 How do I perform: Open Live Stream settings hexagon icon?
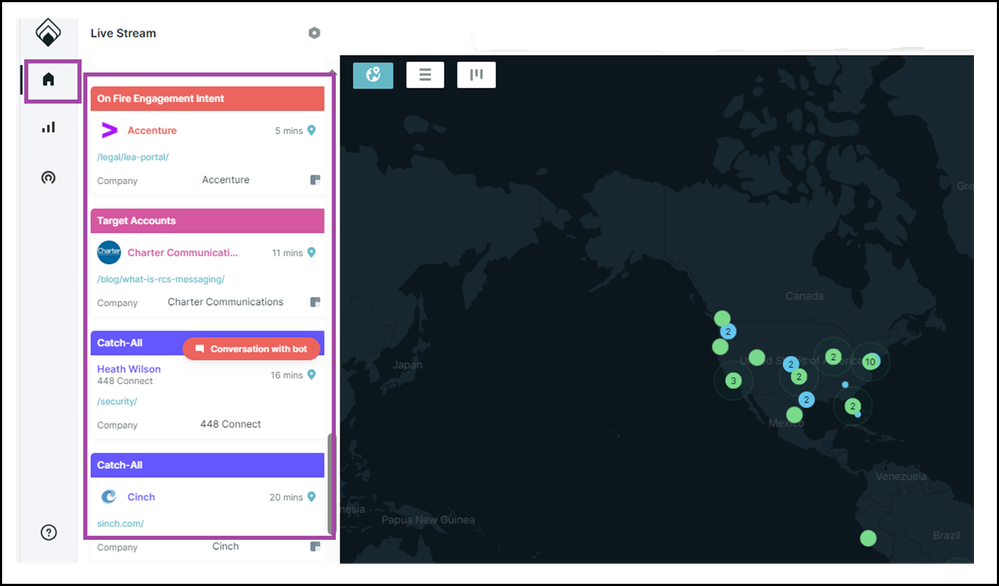point(314,33)
